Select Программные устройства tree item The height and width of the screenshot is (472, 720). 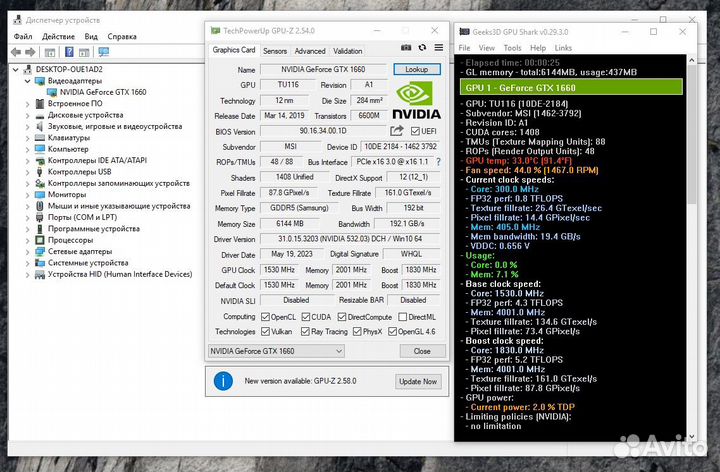click(x=94, y=229)
